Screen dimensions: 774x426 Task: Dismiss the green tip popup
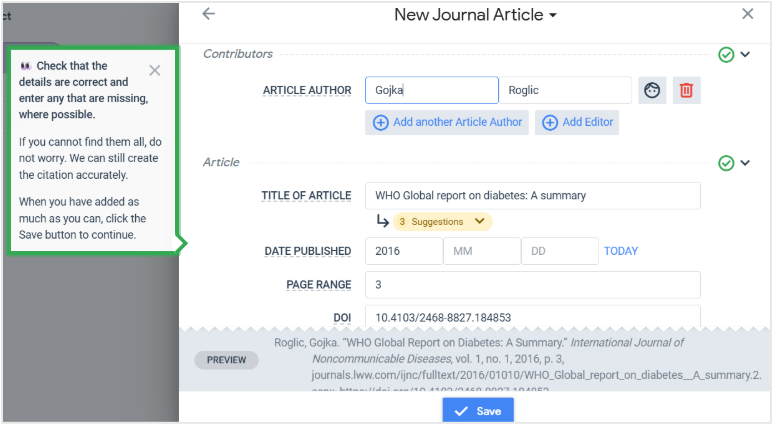pos(154,70)
